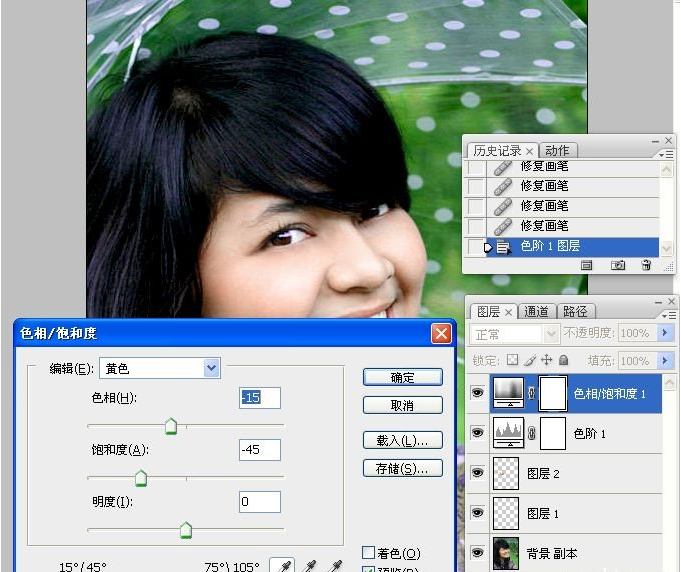
Task: Click the 确定 OK button
Action: click(403, 377)
